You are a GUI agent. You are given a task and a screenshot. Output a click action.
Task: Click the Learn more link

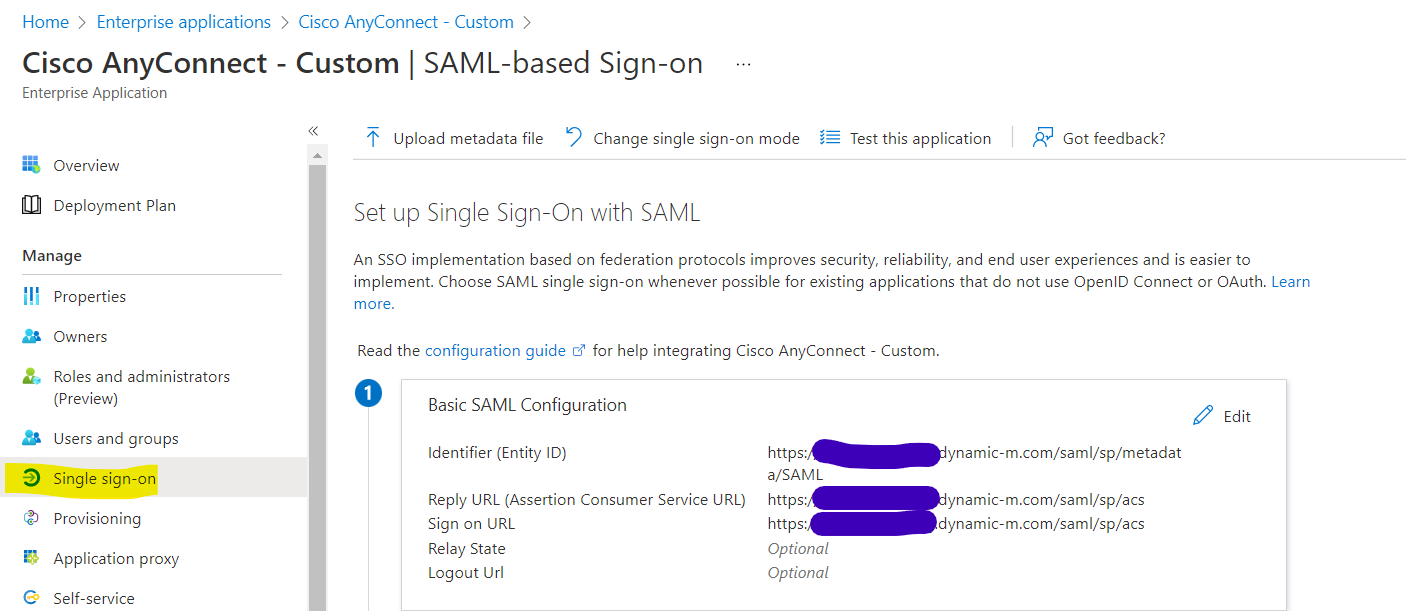tap(1291, 281)
